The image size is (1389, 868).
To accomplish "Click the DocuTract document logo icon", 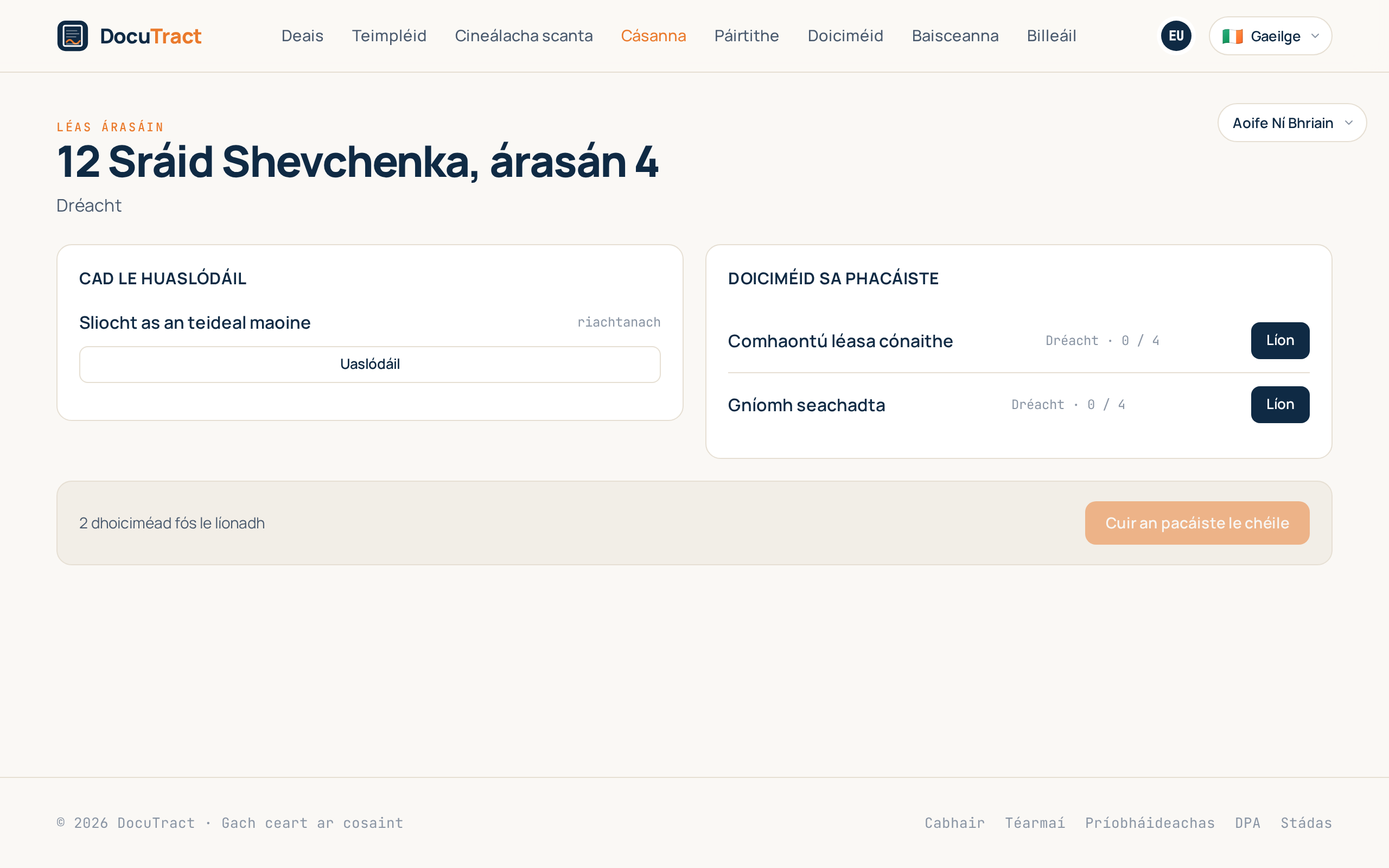I will click(72, 36).
